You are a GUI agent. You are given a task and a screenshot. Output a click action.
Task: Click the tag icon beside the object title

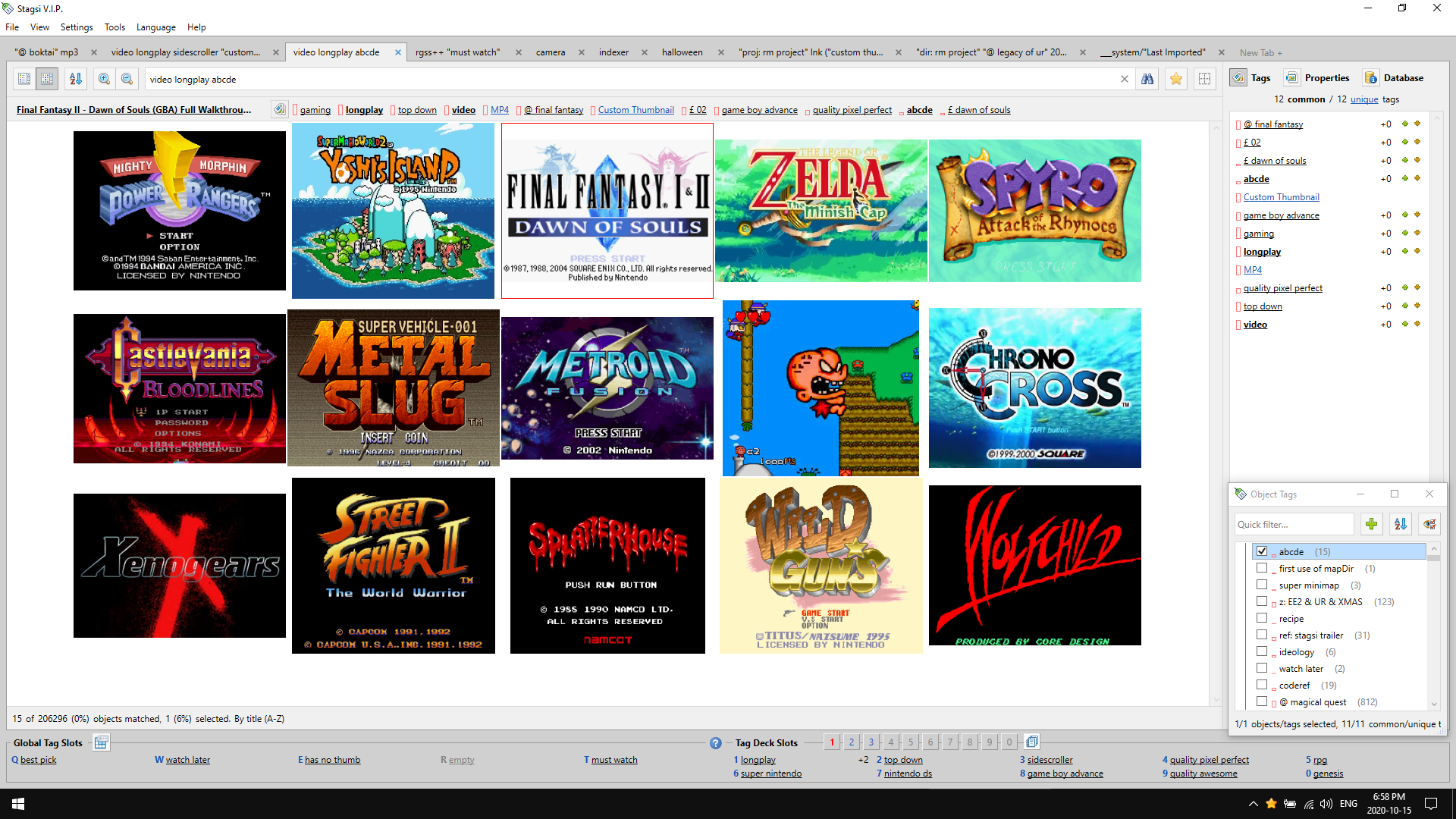click(280, 109)
